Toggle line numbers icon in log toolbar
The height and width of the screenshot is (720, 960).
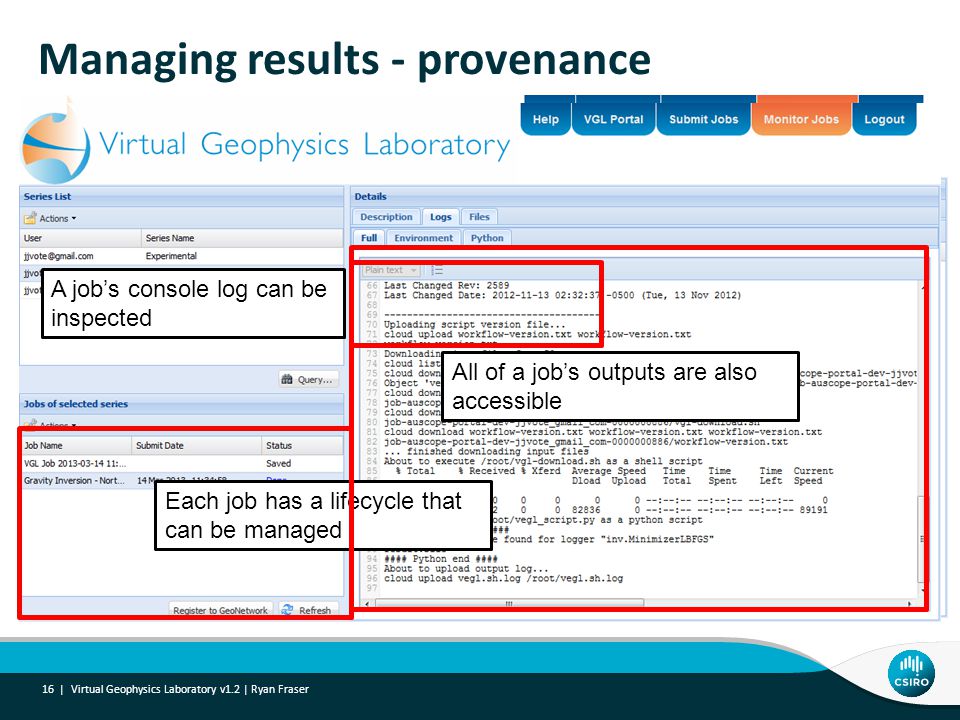437,270
